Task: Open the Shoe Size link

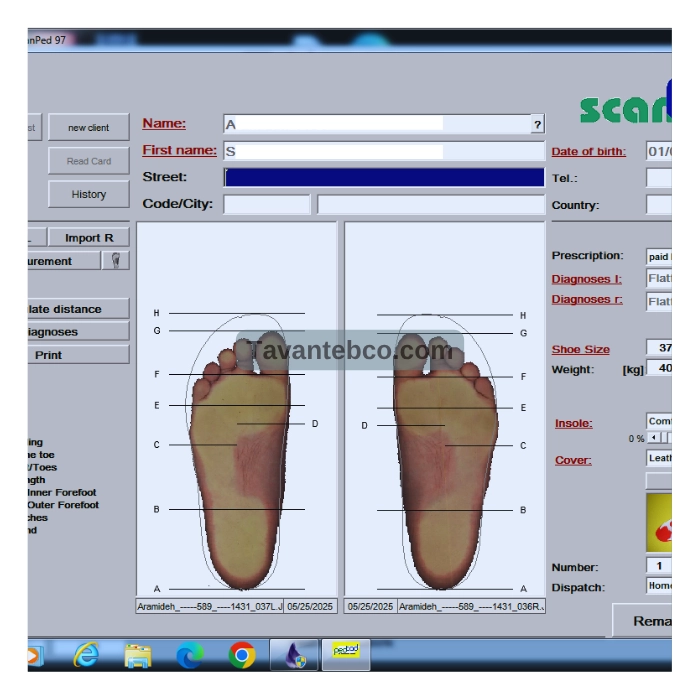Action: (580, 349)
